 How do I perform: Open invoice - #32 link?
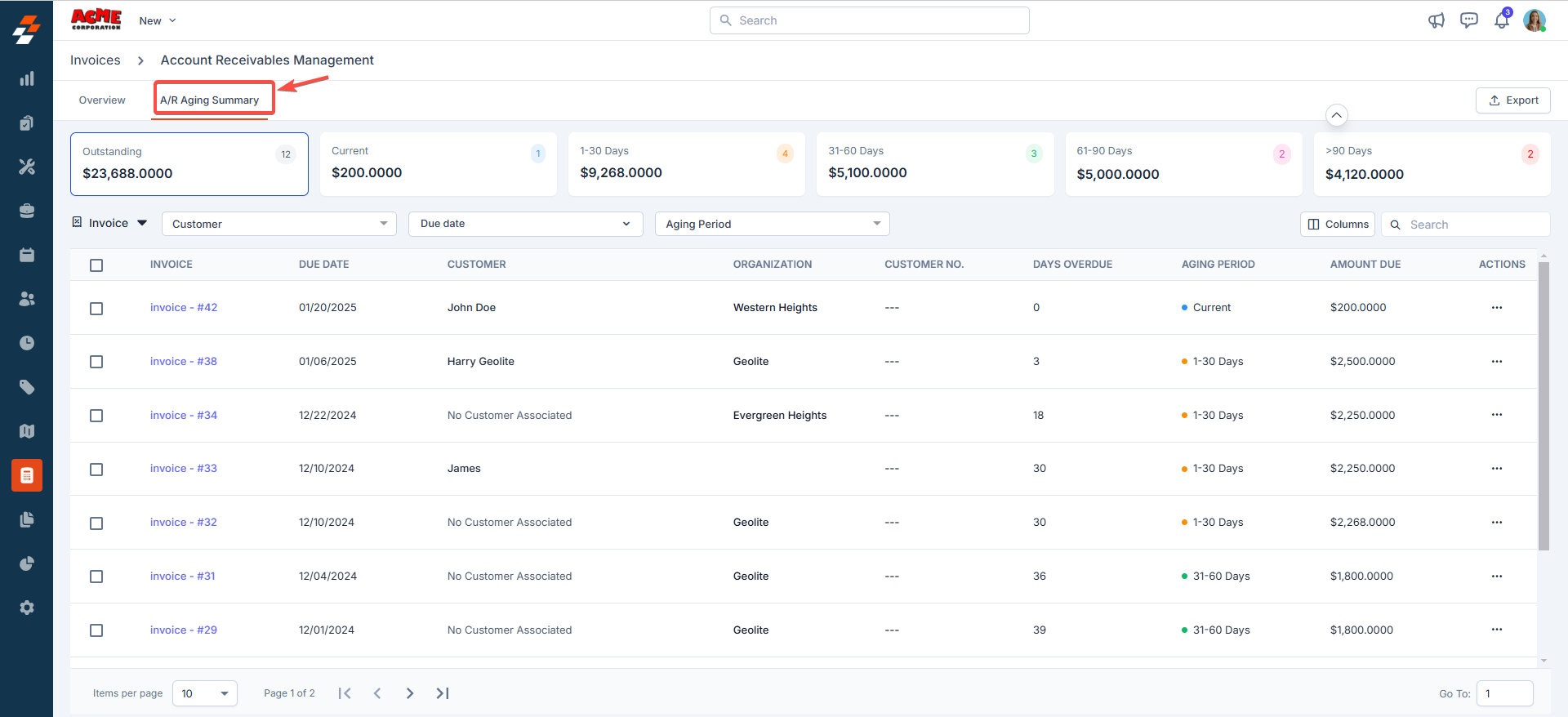(184, 523)
